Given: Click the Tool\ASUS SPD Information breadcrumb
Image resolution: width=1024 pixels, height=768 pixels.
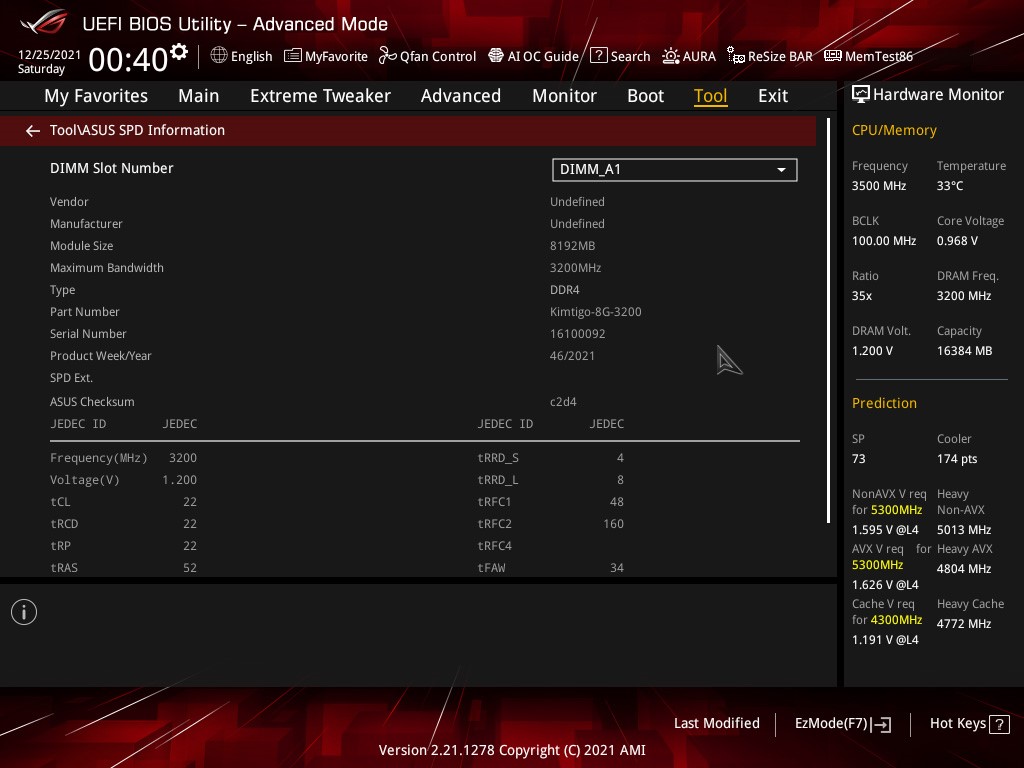Looking at the screenshot, I should (x=137, y=131).
